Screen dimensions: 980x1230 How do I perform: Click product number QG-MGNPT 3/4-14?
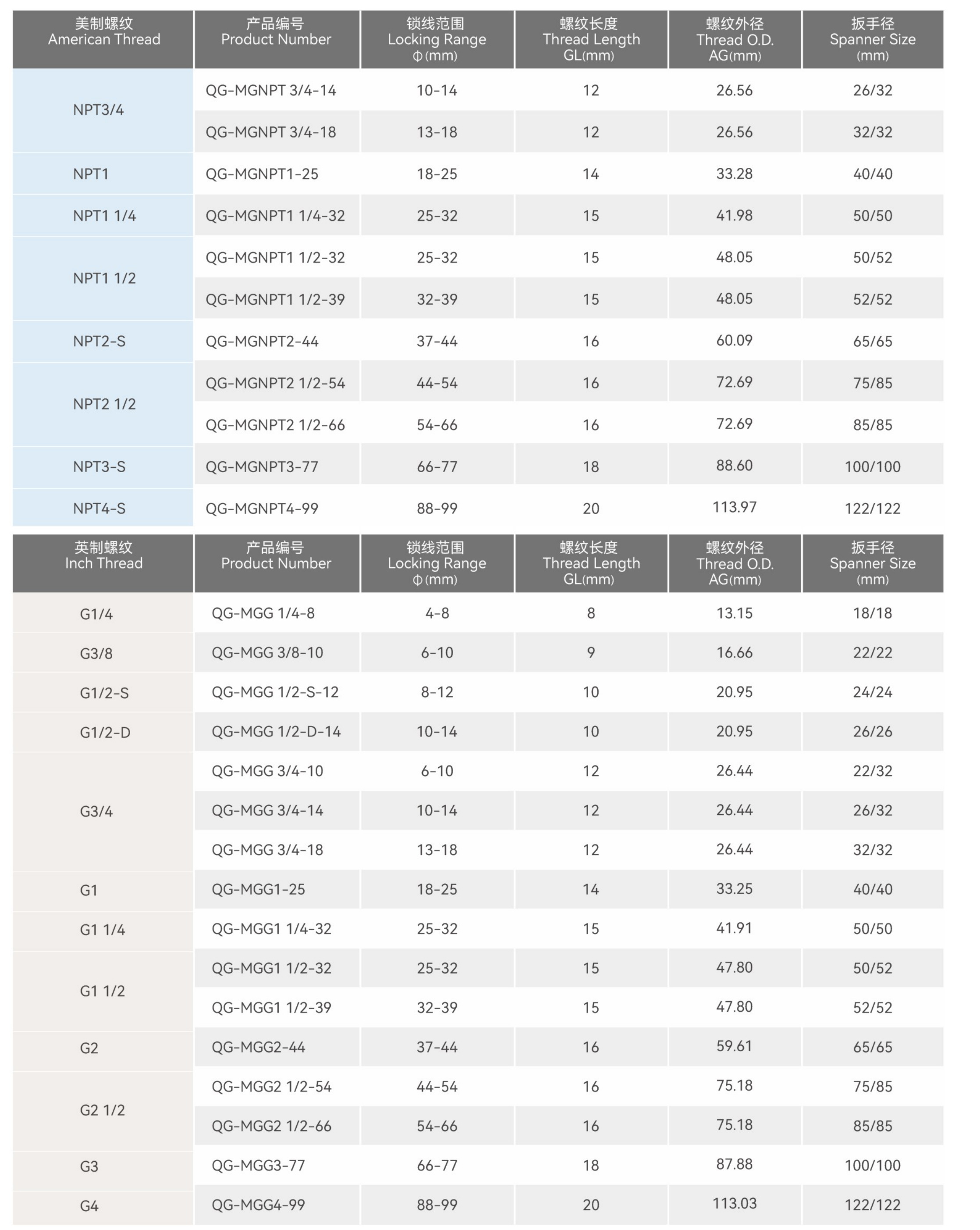point(270,90)
